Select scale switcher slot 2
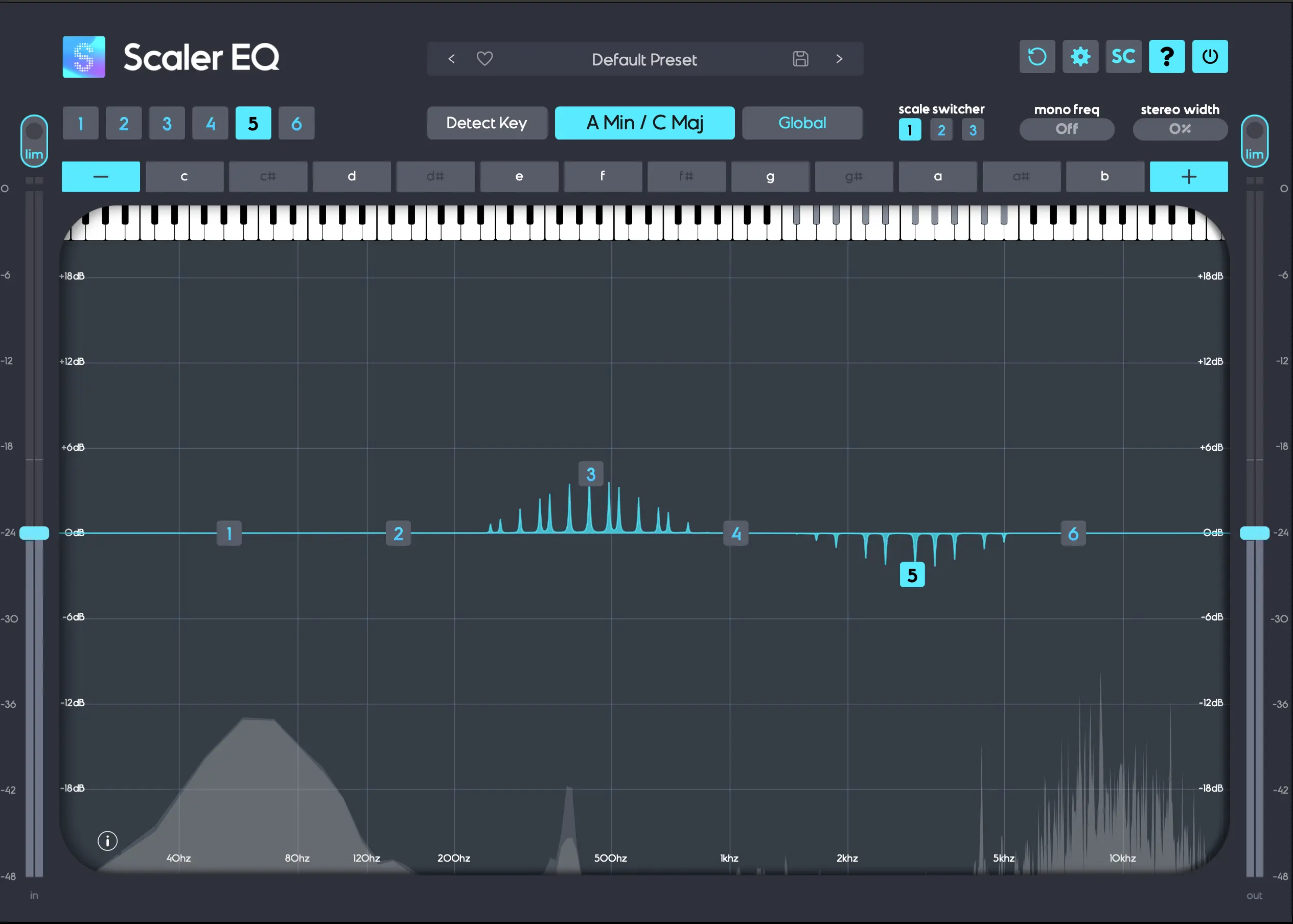Screen dimensions: 1293x924 tap(941, 130)
